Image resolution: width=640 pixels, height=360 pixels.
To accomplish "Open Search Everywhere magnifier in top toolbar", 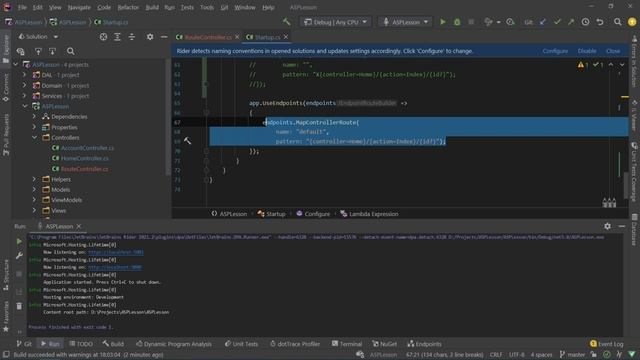I will pyautogui.click(x=618, y=22).
